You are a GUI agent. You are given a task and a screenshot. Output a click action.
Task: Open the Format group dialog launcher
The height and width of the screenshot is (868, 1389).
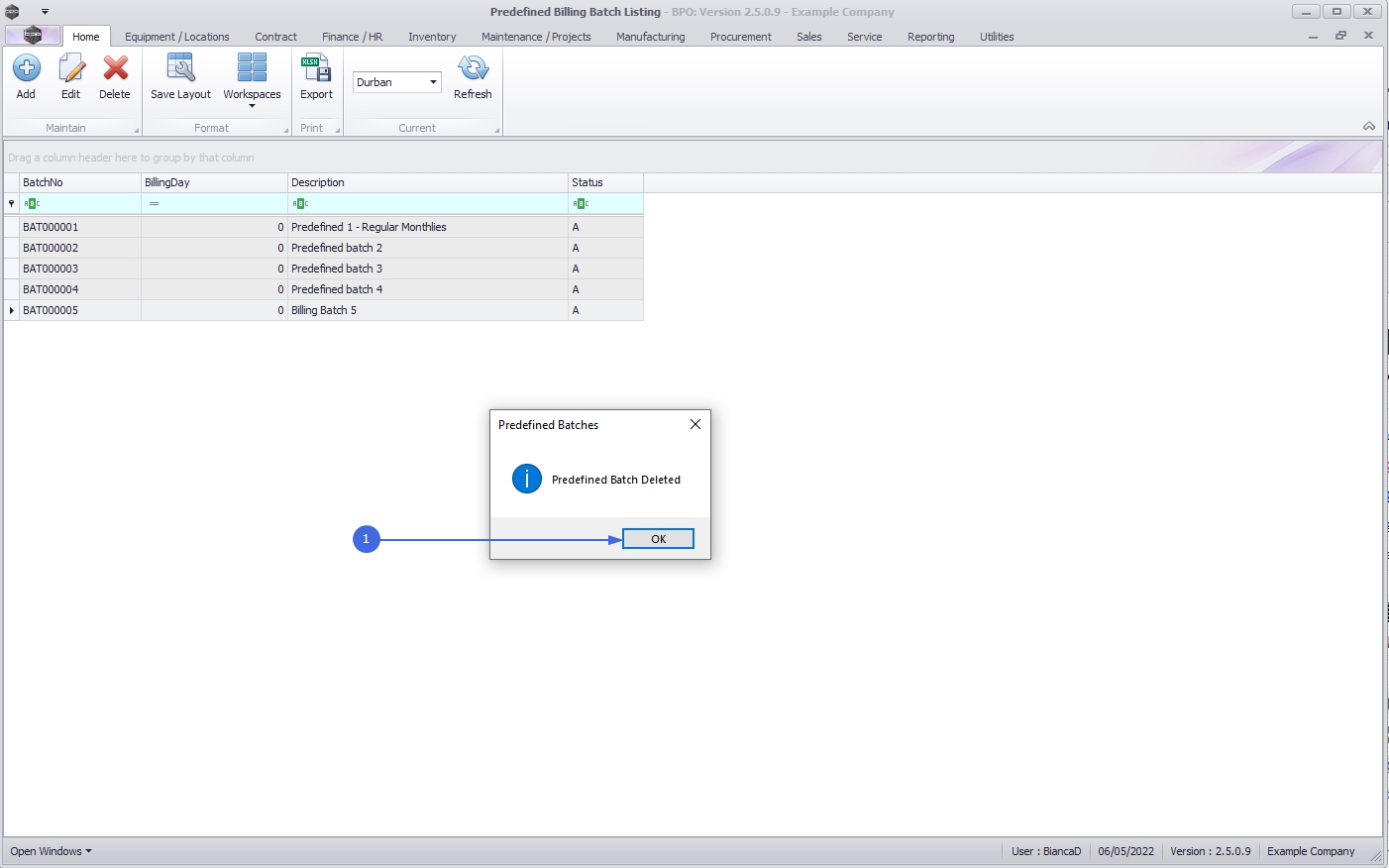[x=286, y=130]
